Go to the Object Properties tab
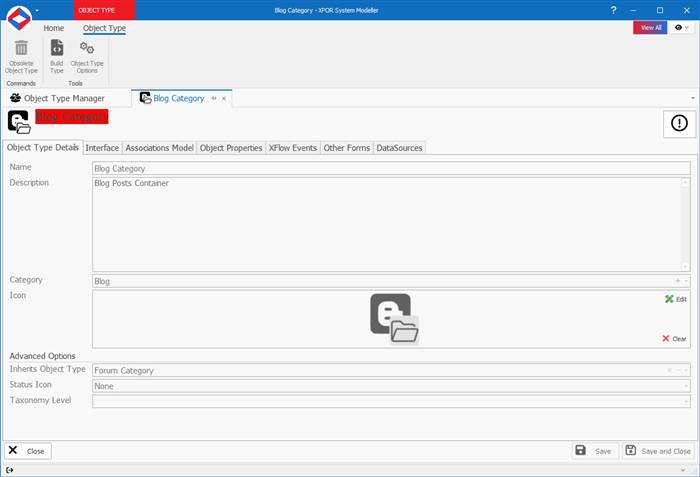The image size is (700, 477). [x=231, y=148]
